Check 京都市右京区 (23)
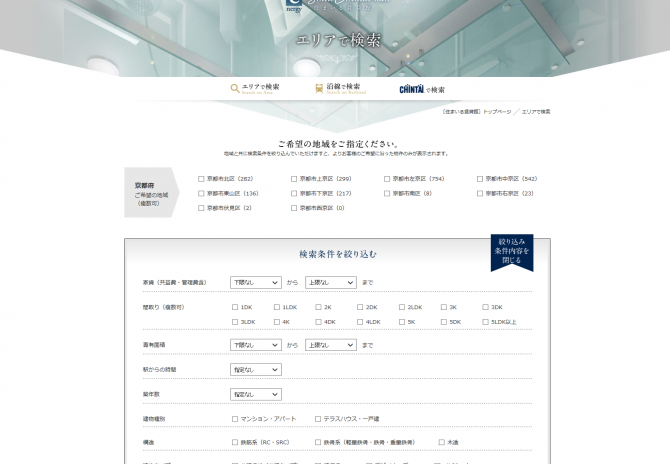670x464 pixels. tap(480, 194)
